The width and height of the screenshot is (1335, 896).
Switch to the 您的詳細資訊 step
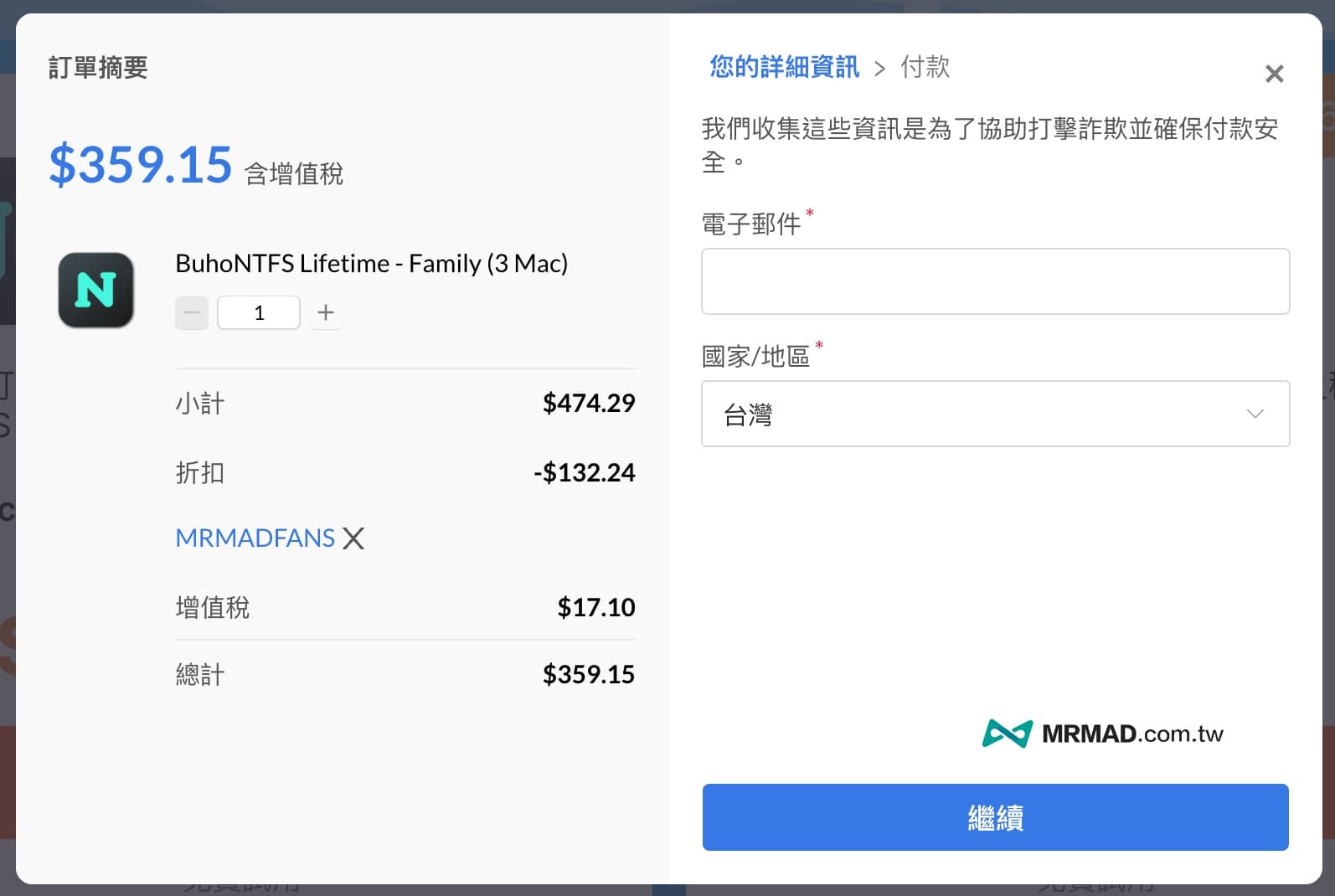(x=784, y=67)
